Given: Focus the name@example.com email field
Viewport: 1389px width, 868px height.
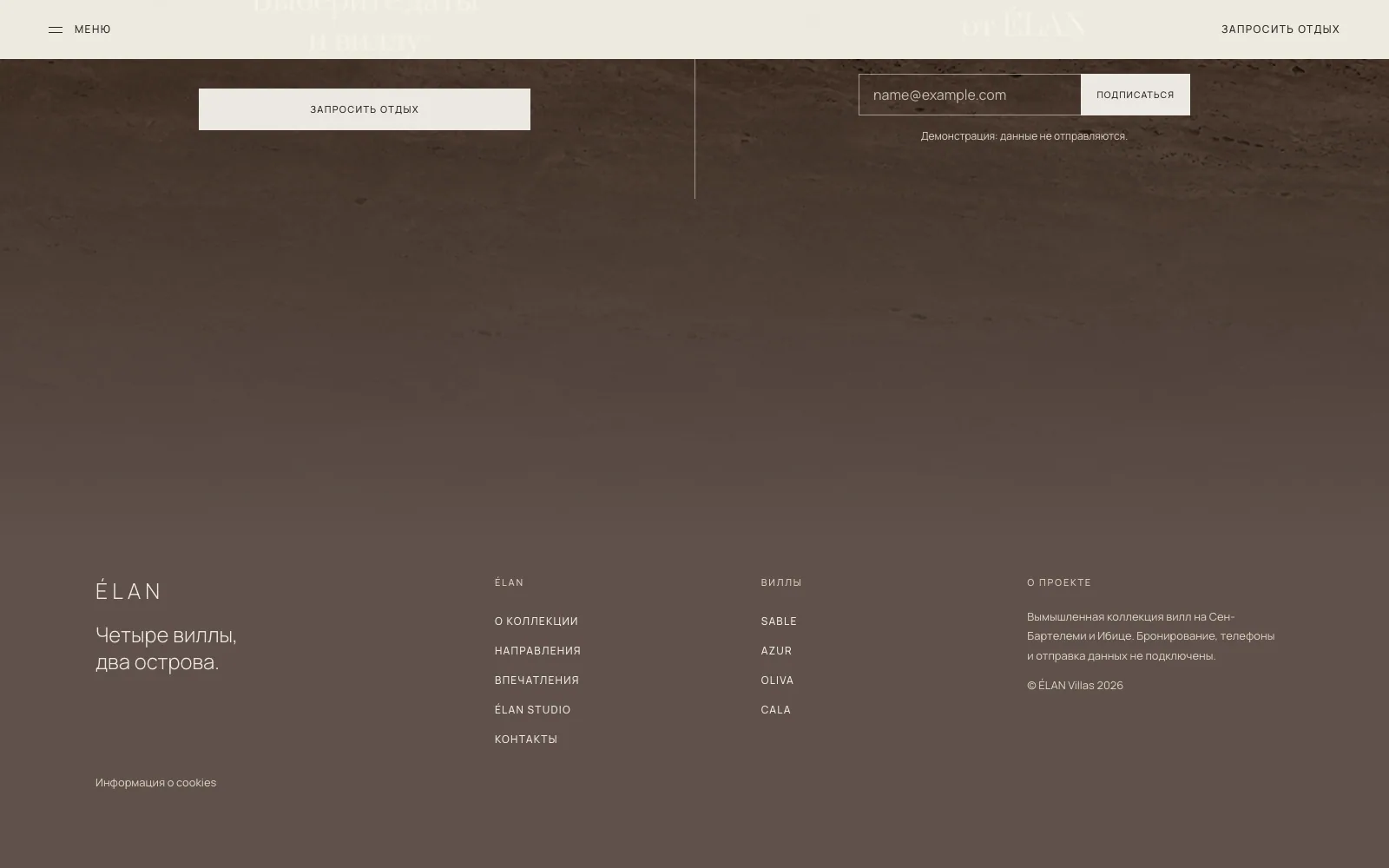Looking at the screenshot, I should click(x=970, y=95).
